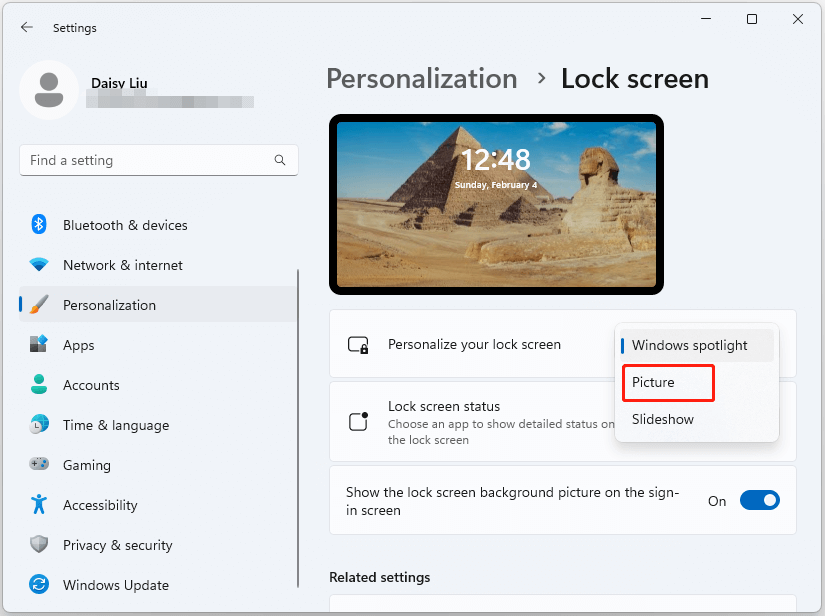Select Windows spotlight in the dropdown
Viewport: 825px width, 616px height.
coord(689,345)
